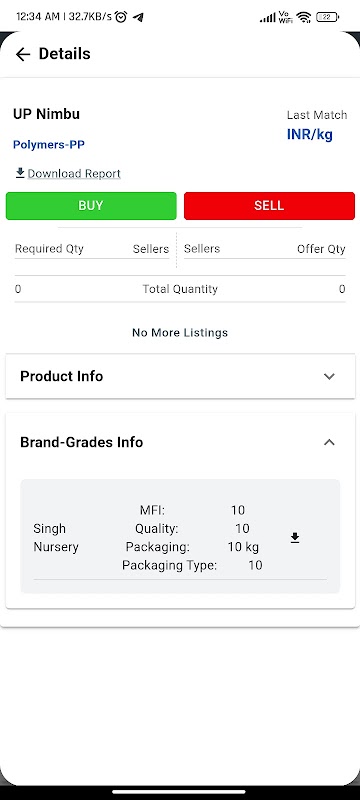The width and height of the screenshot is (360, 800).
Task: Tap the Required Qty column header
Action: (x=49, y=249)
